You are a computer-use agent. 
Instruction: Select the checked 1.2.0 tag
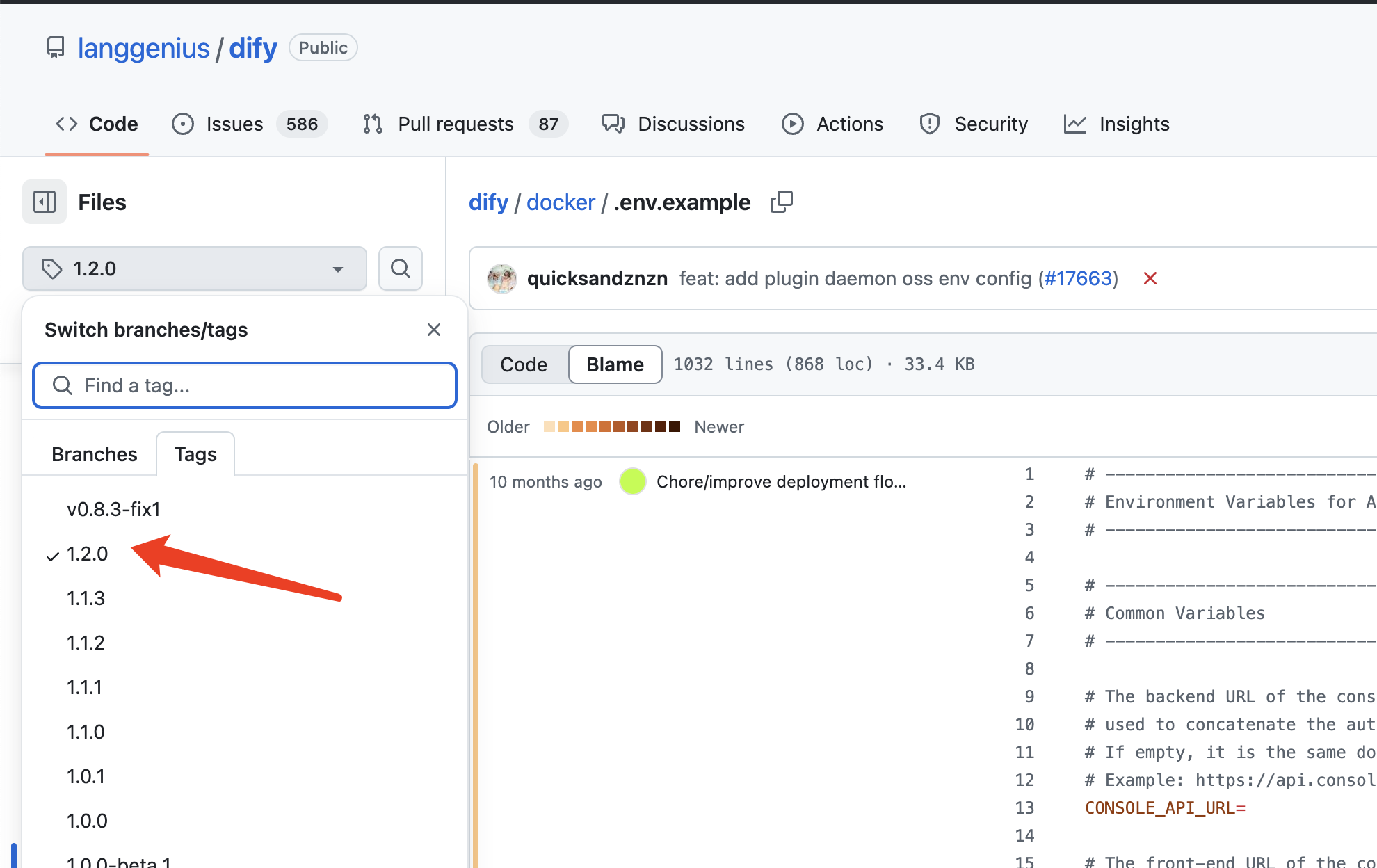(x=88, y=554)
